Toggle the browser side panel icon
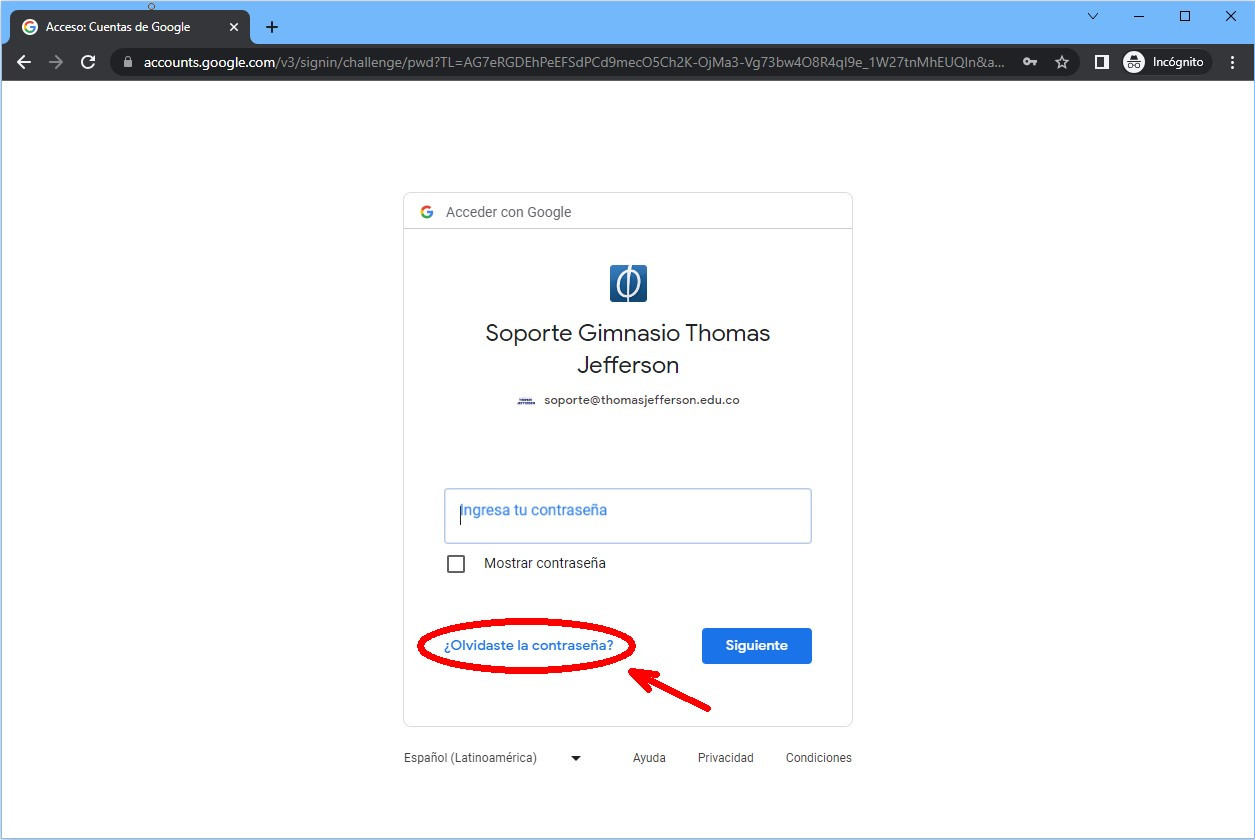The width and height of the screenshot is (1255, 840). tap(1101, 62)
